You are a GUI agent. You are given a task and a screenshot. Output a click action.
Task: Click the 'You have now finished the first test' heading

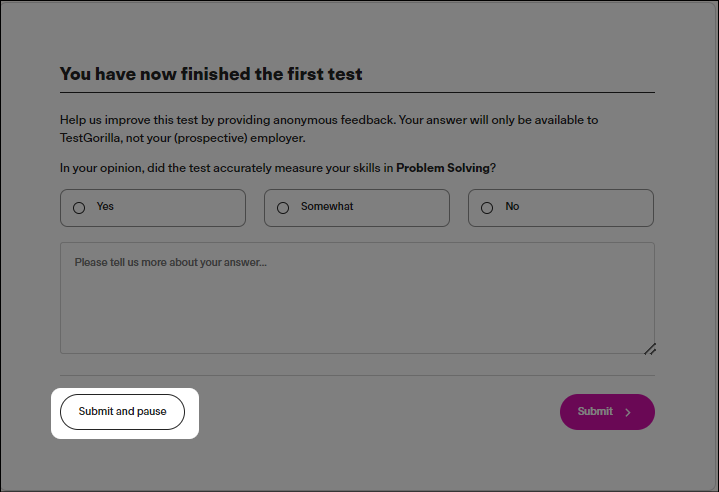point(211,74)
